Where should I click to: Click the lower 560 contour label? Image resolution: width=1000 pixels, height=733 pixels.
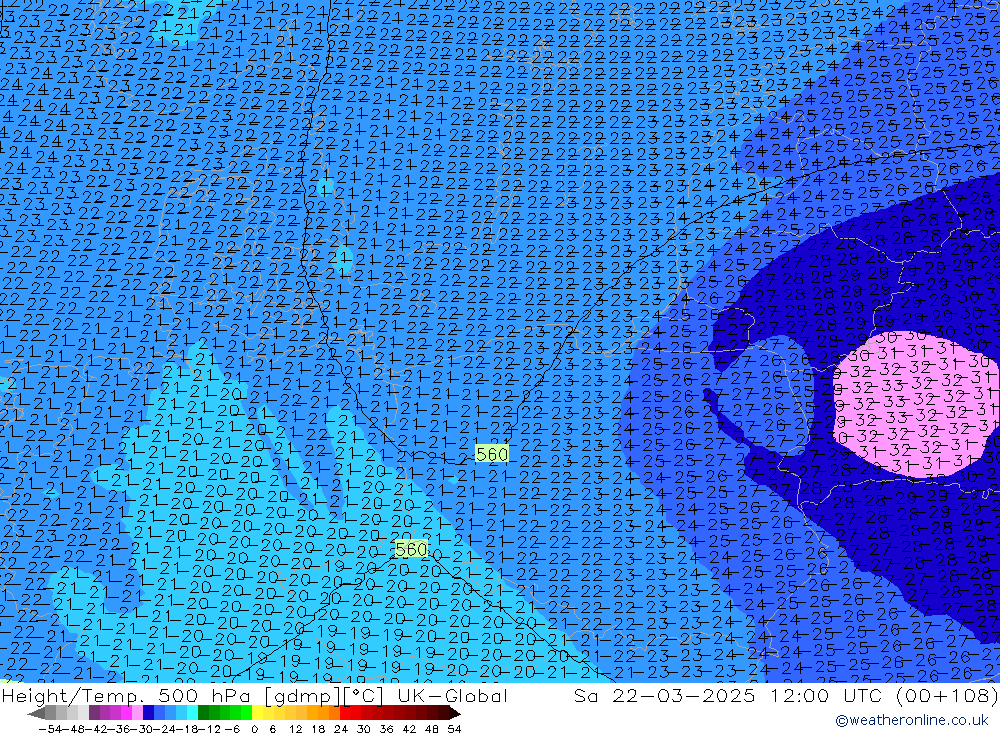tap(411, 549)
